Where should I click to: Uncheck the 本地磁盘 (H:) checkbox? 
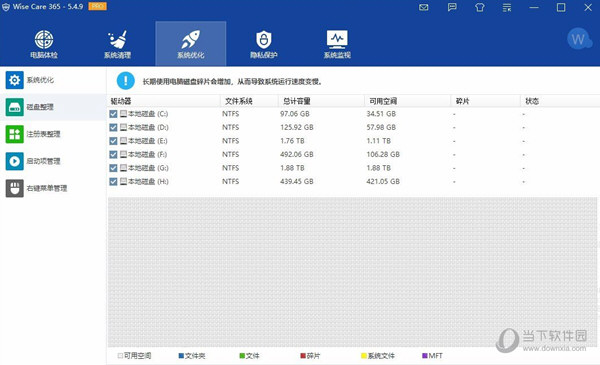tap(113, 182)
